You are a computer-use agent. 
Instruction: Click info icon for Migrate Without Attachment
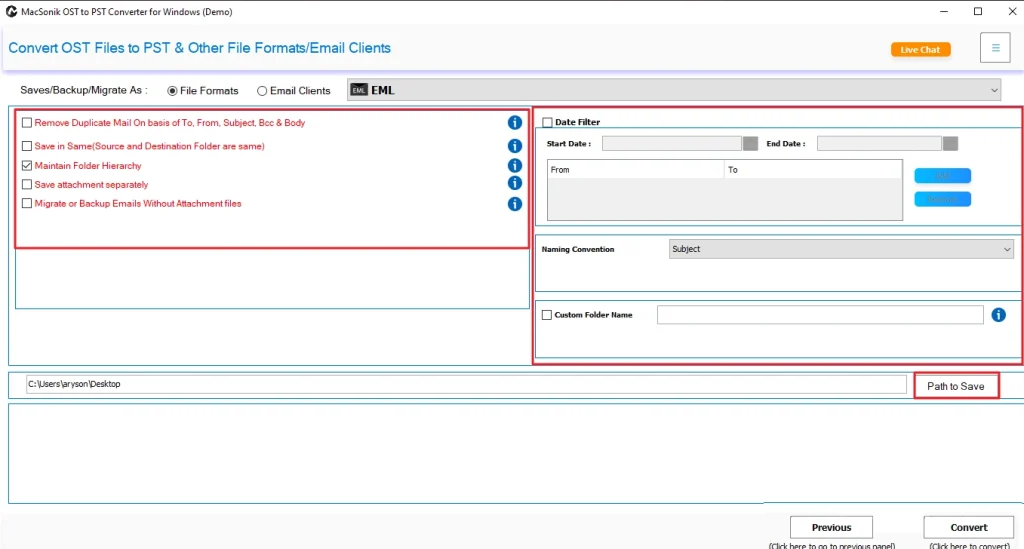pos(515,204)
